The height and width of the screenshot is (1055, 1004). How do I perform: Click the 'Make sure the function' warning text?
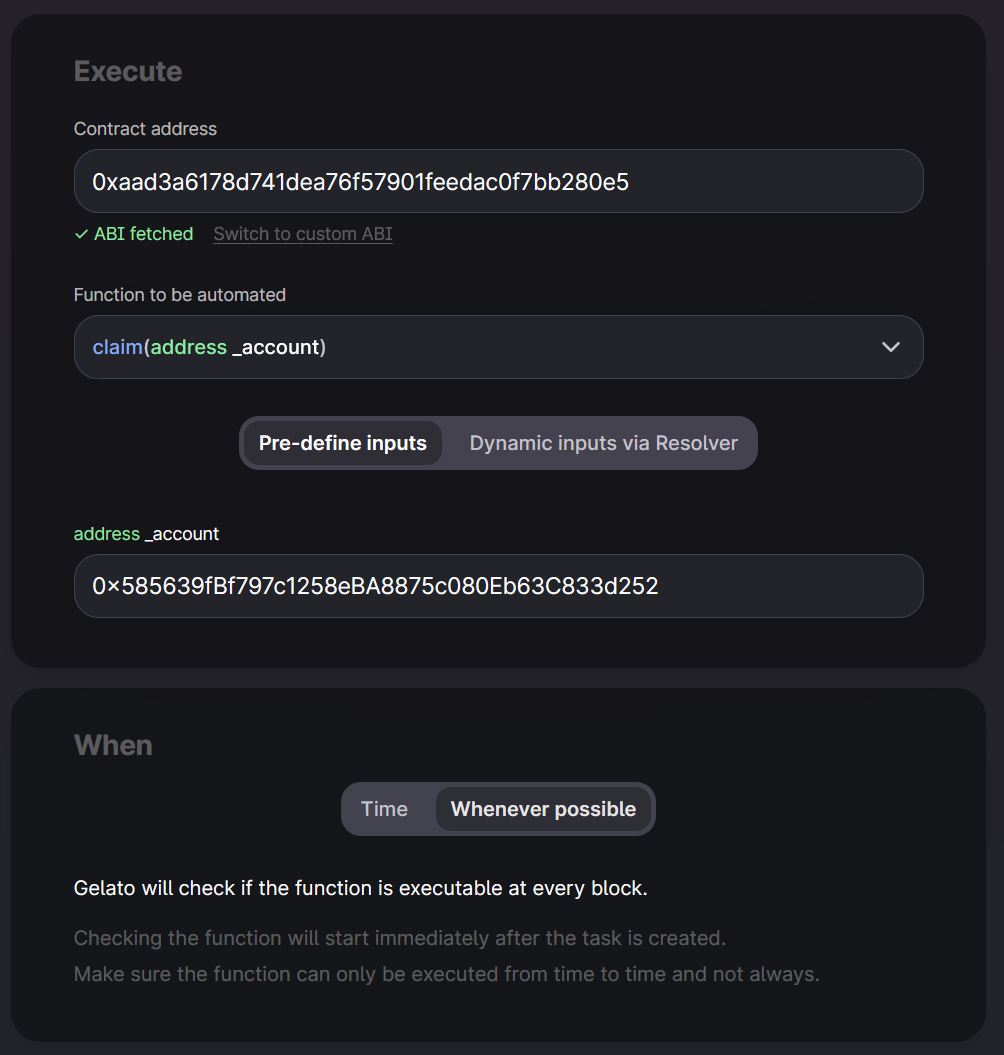(x=446, y=974)
